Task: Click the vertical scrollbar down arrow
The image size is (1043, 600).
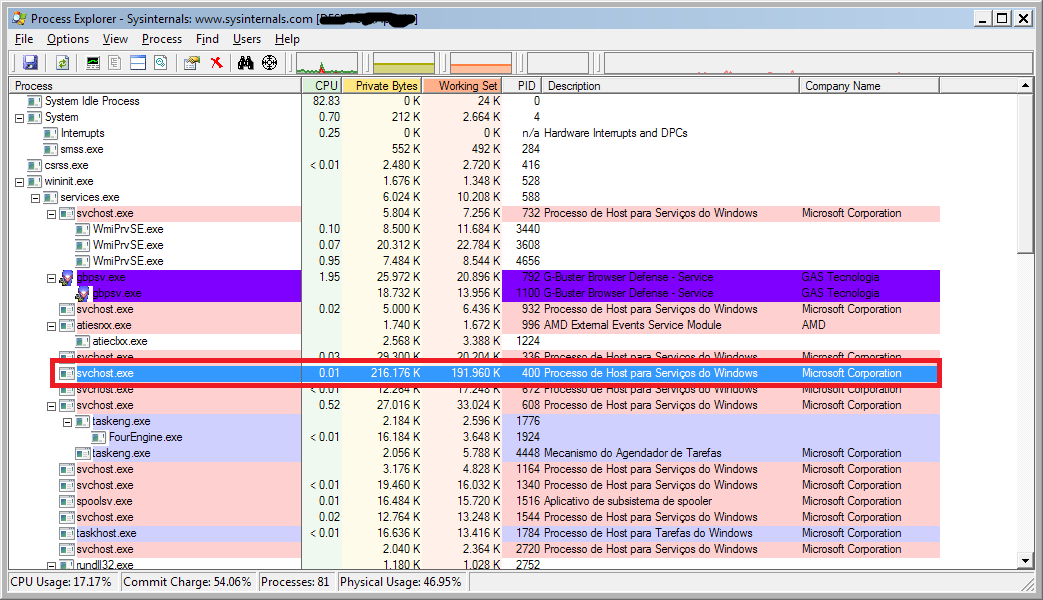Action: pos(1025,561)
